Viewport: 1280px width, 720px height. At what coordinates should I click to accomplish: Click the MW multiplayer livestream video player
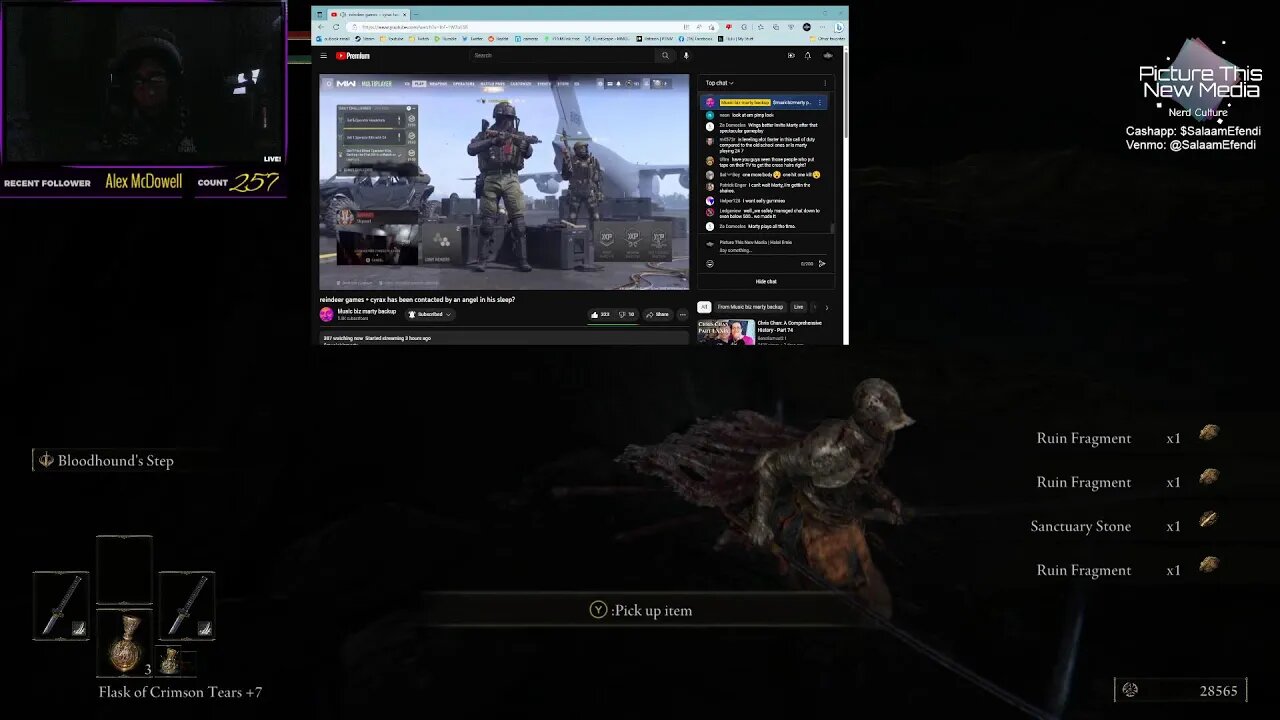coord(504,182)
